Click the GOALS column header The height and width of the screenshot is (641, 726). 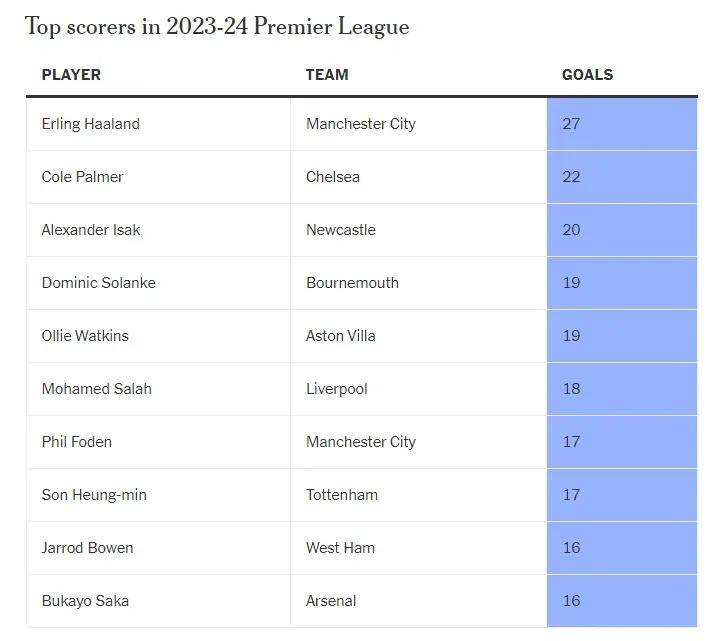pos(587,75)
